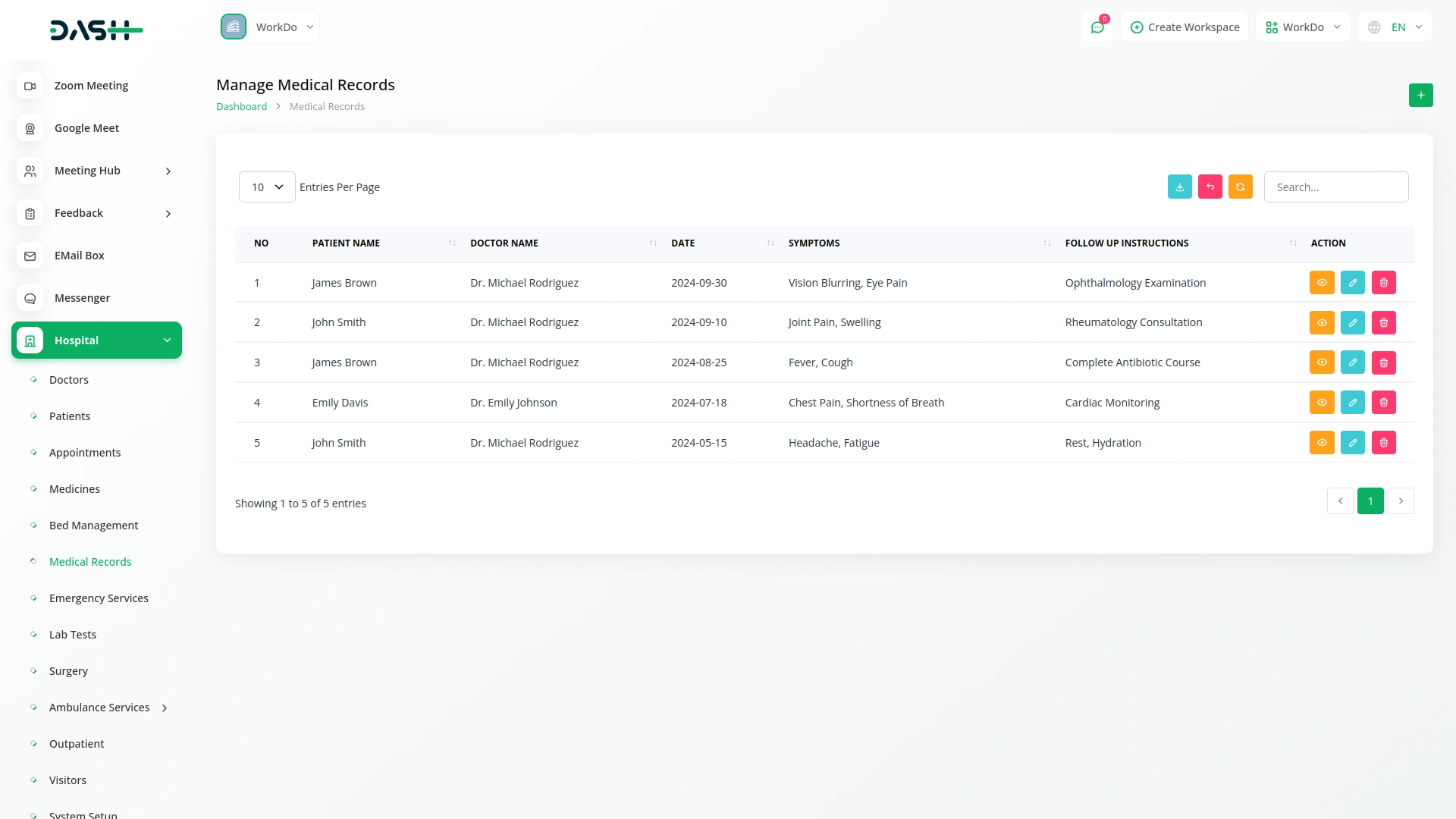Screen dimensions: 1456x819
Task: Edit John Smith's Joint Pain record
Action: point(1352,323)
